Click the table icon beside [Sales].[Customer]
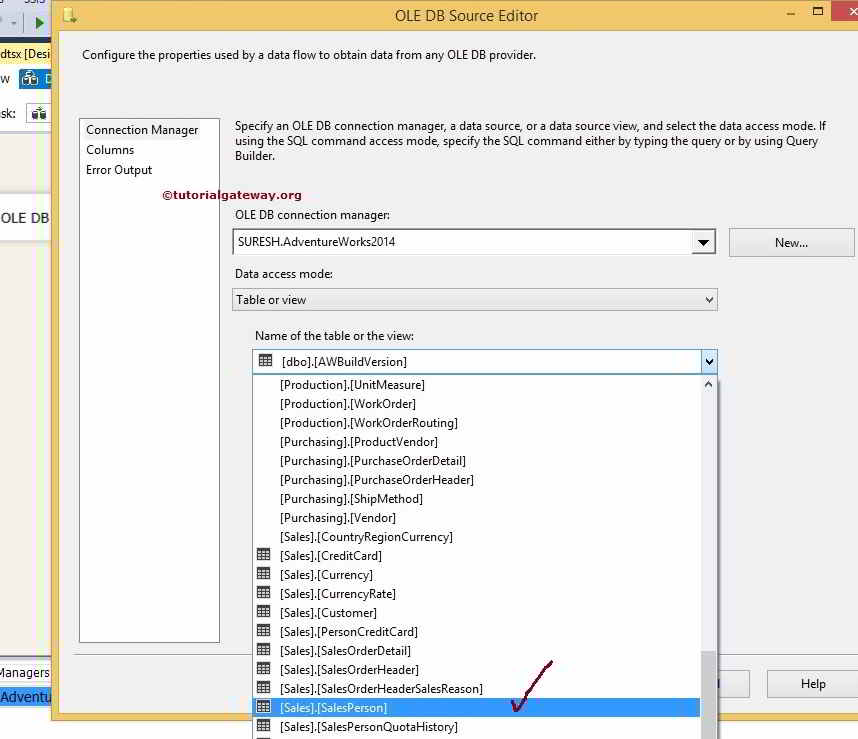The width and height of the screenshot is (858, 739). point(262,612)
